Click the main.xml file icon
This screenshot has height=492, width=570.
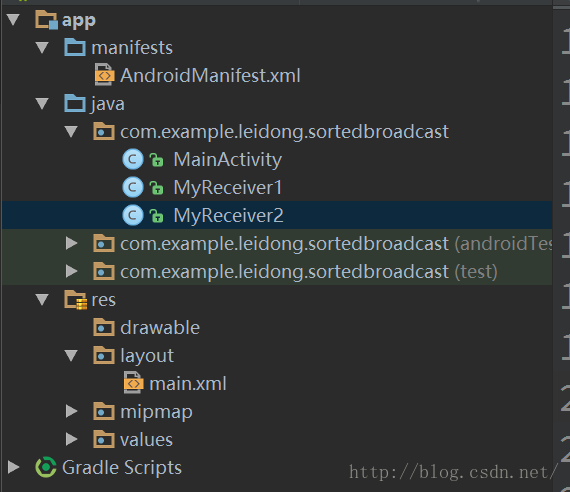[x=133, y=383]
